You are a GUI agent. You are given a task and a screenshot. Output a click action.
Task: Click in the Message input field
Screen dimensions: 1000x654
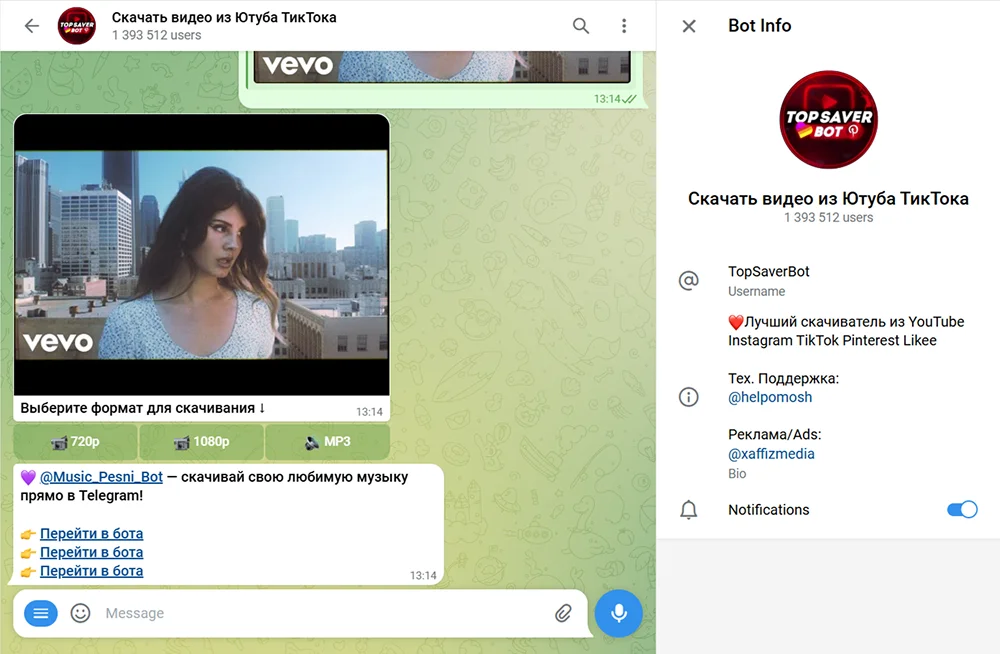[320, 613]
